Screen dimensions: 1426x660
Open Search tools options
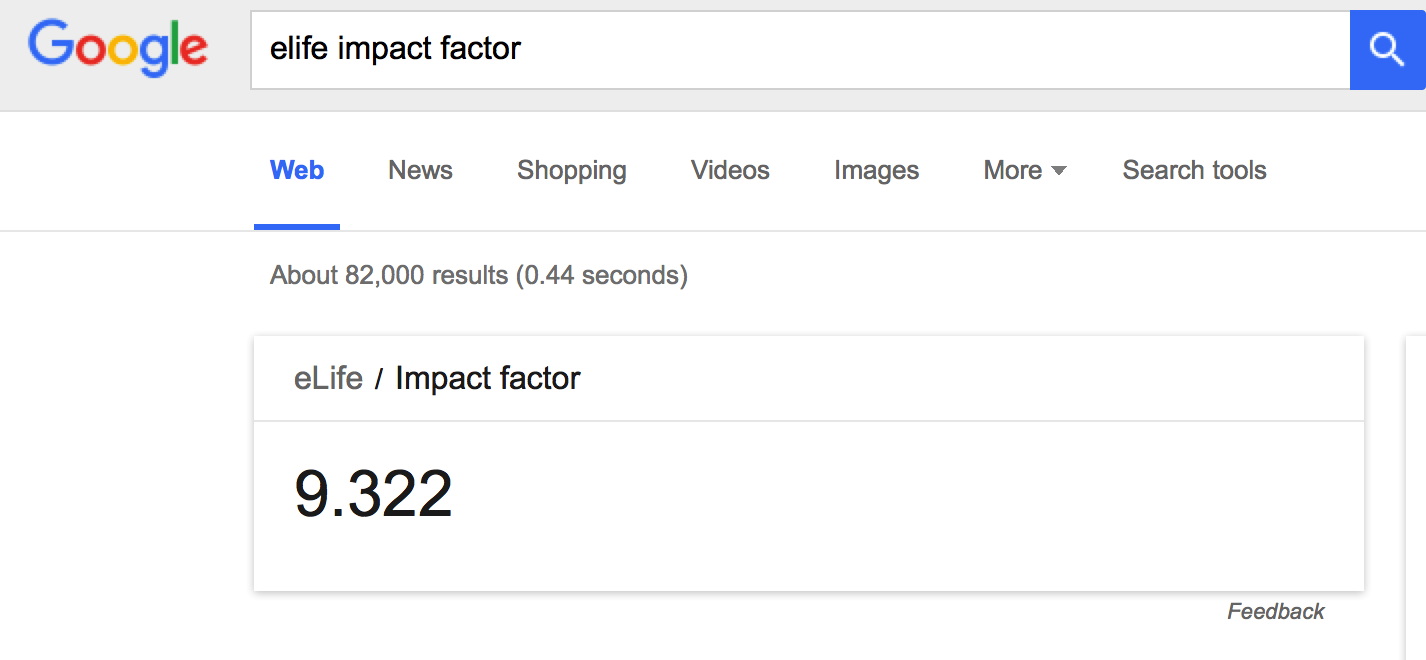[x=1193, y=170]
